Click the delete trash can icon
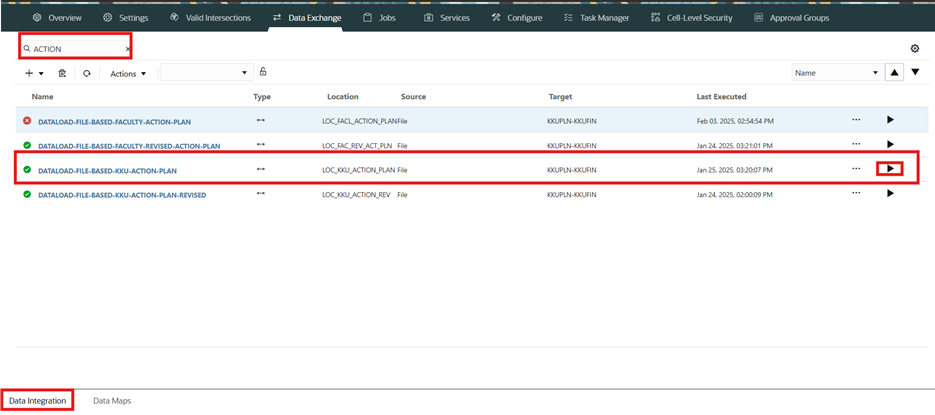 (x=62, y=73)
